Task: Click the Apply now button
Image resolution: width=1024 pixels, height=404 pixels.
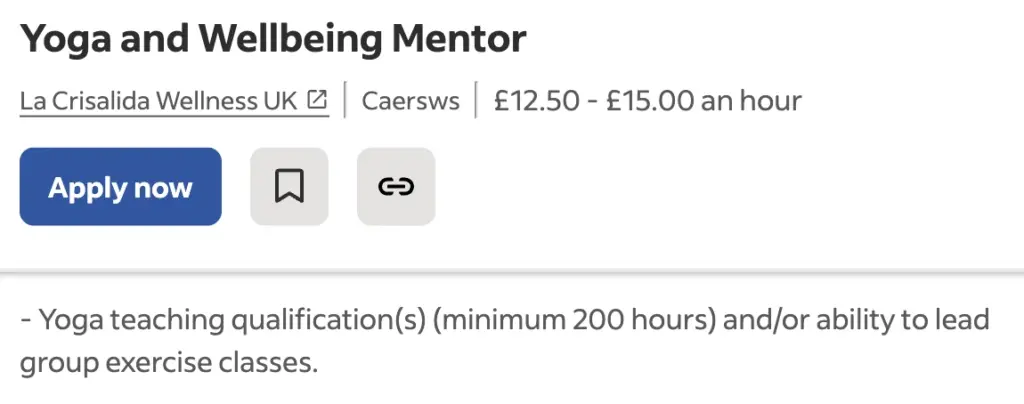Action: point(120,187)
